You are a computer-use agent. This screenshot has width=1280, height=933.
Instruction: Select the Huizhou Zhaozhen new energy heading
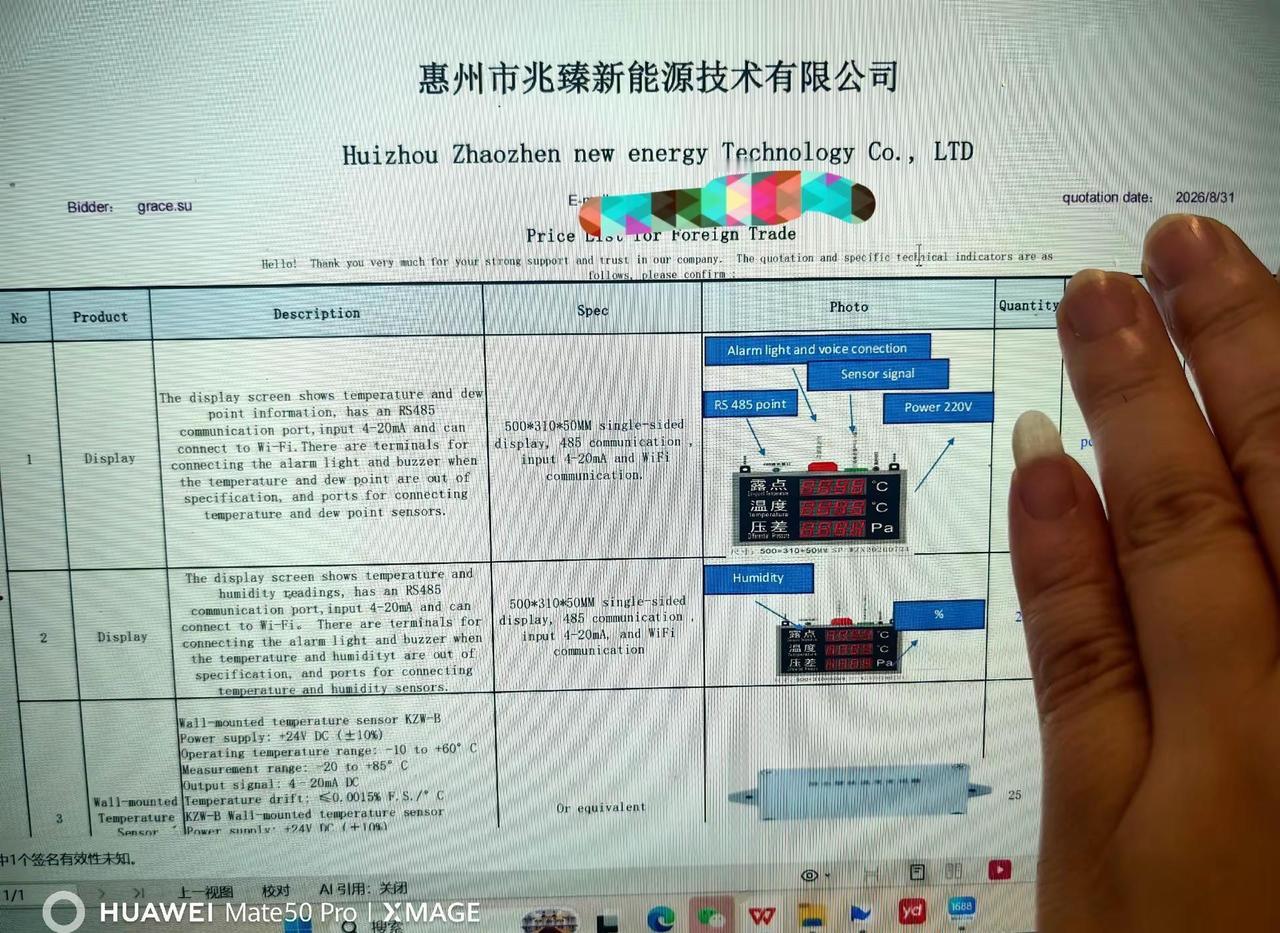pyautogui.click(x=657, y=154)
